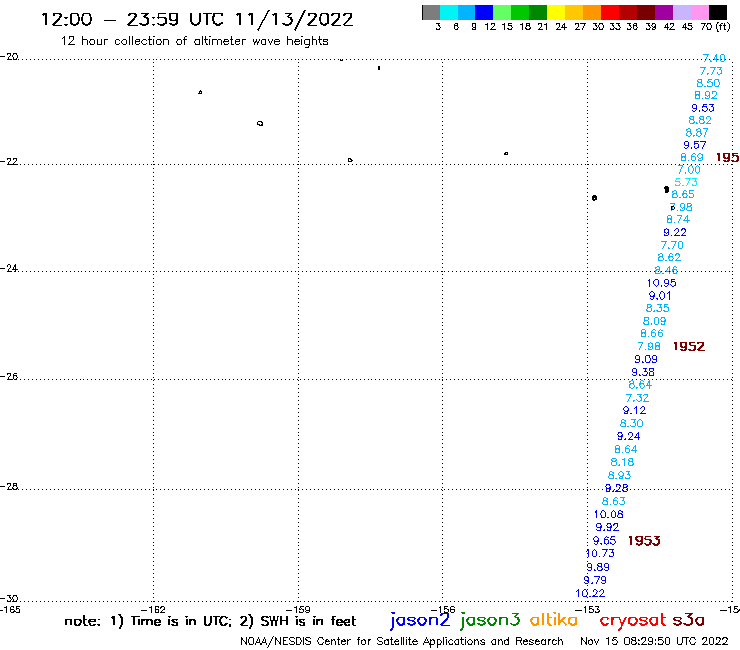Viewport: 740px width, 650px height.
Task: Select the jason3 satellite label
Action: pyautogui.click(x=490, y=621)
